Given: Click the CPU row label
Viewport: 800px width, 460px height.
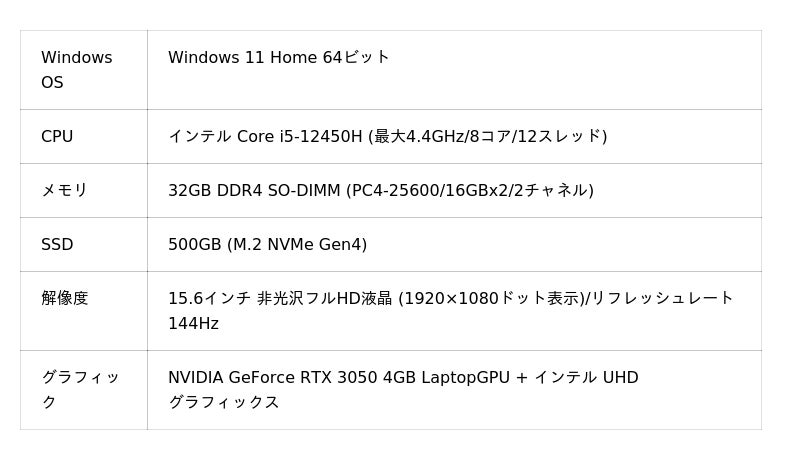Looking at the screenshot, I should pos(57,137).
